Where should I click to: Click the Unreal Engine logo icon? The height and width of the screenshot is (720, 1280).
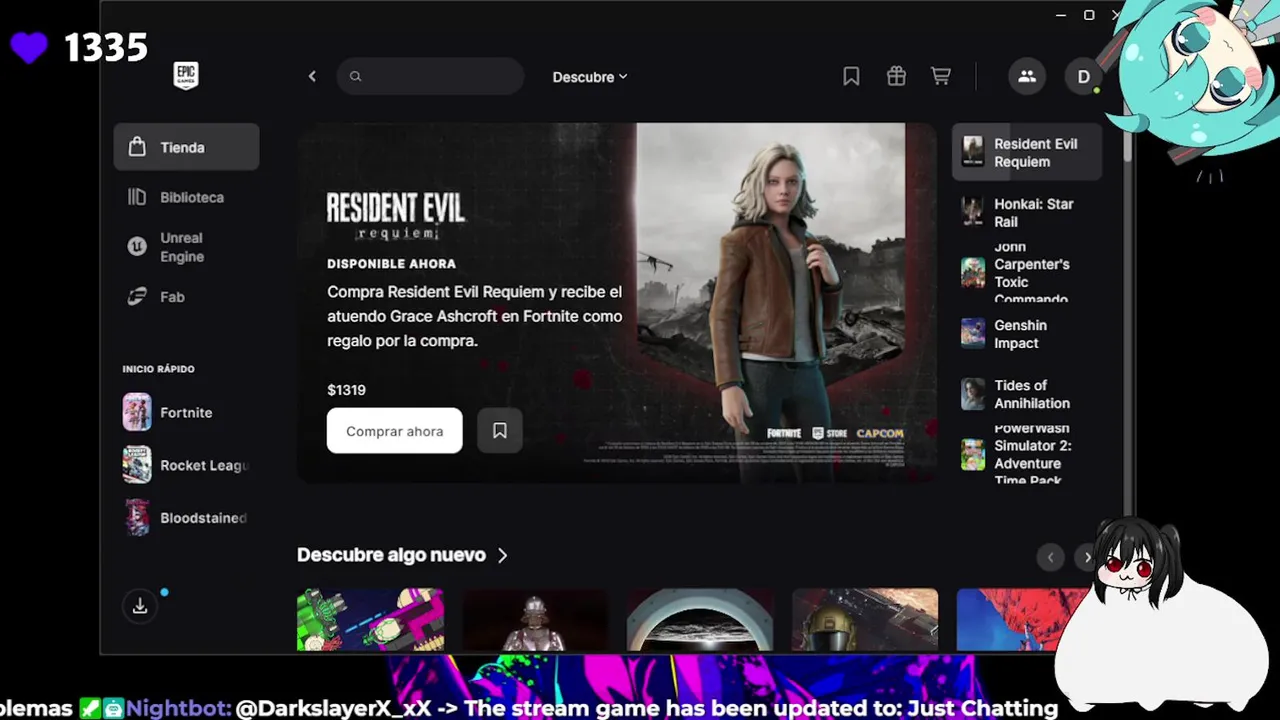137,247
